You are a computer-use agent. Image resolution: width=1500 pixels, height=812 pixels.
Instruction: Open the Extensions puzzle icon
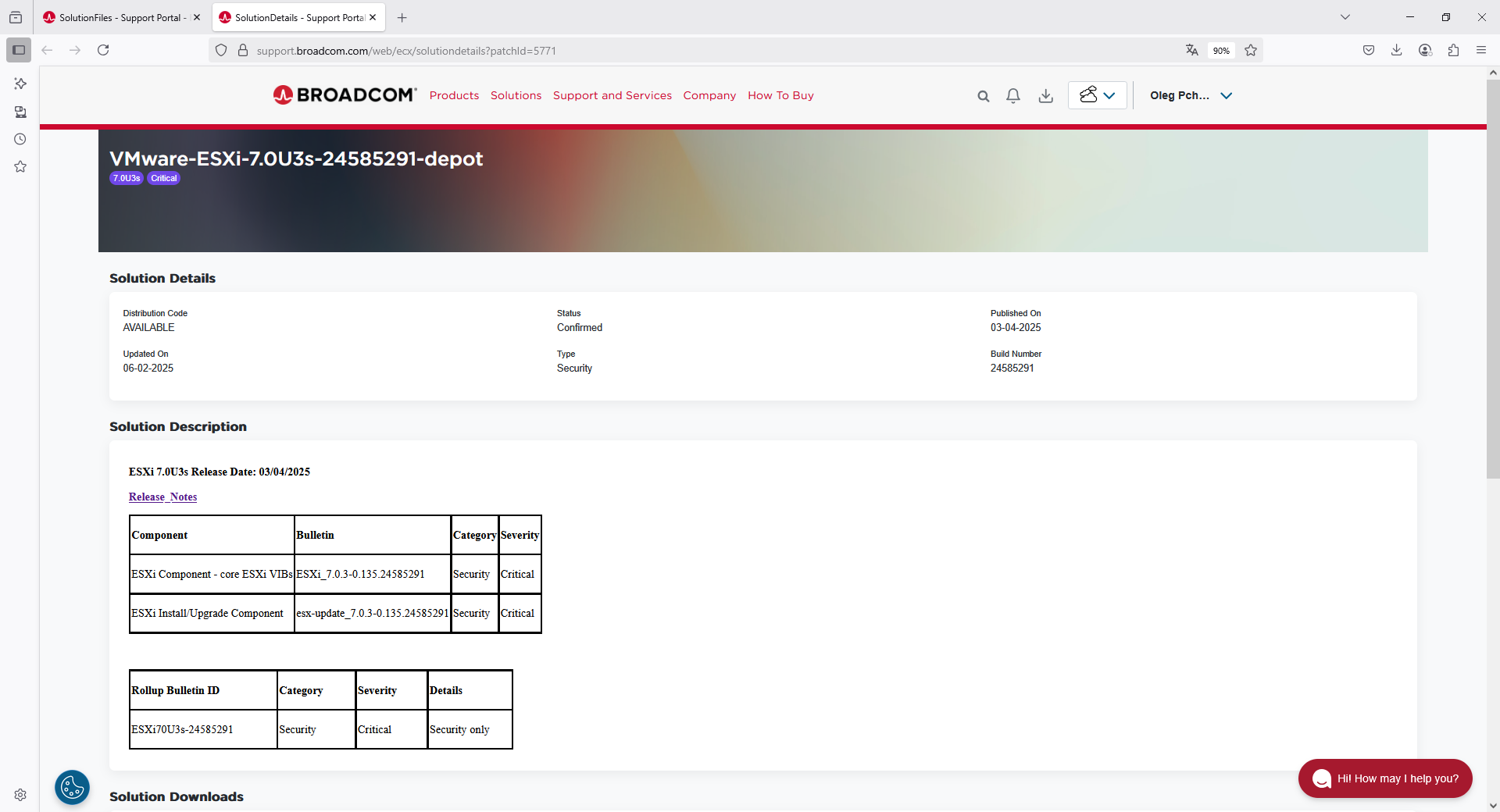pyautogui.click(x=1453, y=50)
